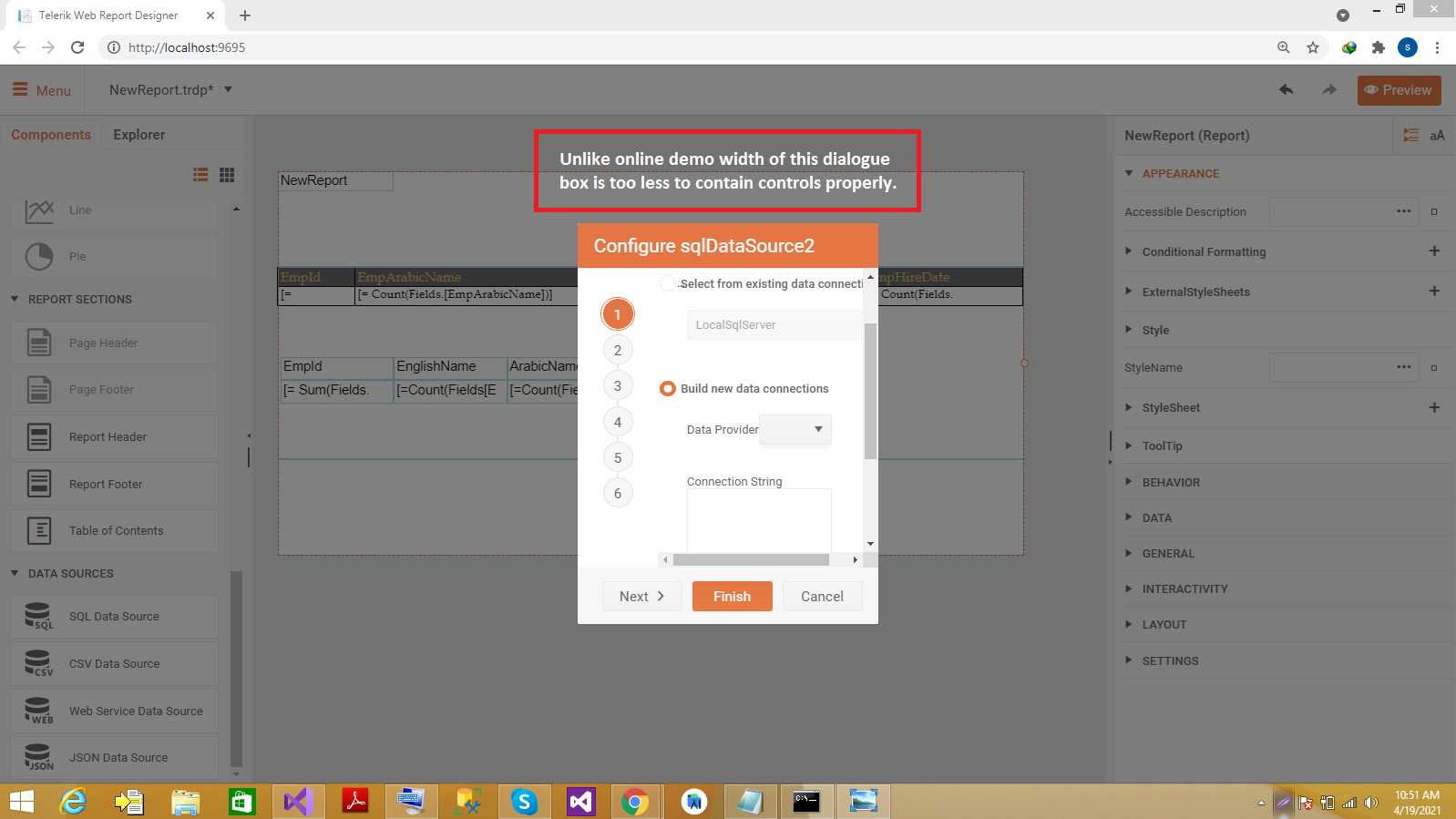Expand the SETTINGS section
This screenshot has height=819, width=1456.
coord(1129,660)
